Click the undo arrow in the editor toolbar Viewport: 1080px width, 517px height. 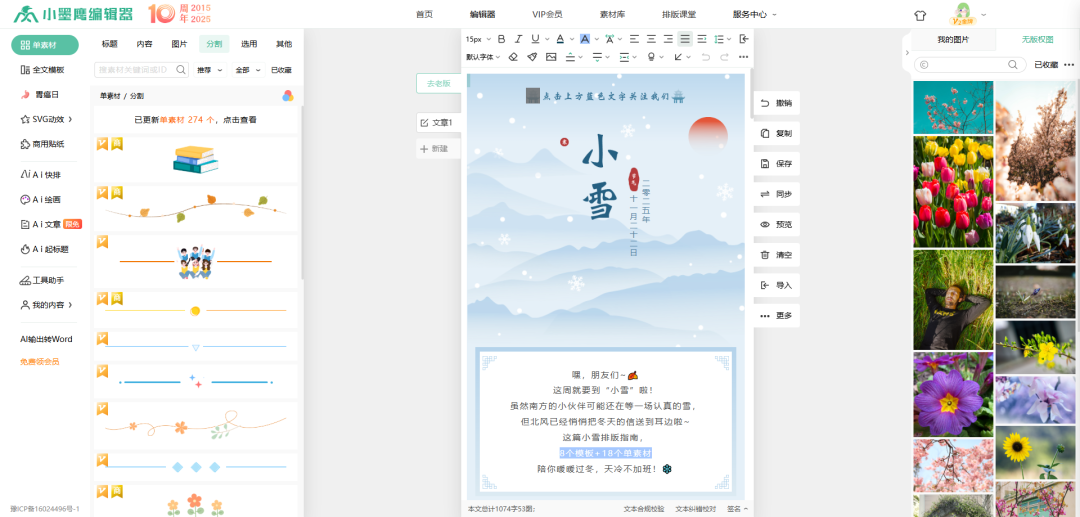(705, 57)
